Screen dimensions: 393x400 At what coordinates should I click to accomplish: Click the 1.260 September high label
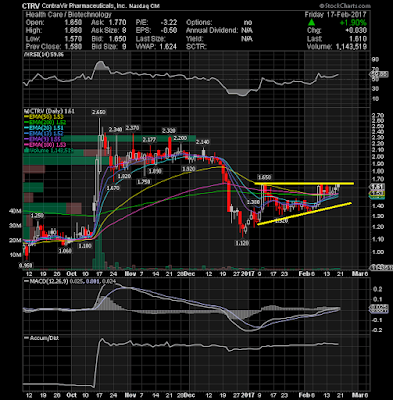coord(37,216)
